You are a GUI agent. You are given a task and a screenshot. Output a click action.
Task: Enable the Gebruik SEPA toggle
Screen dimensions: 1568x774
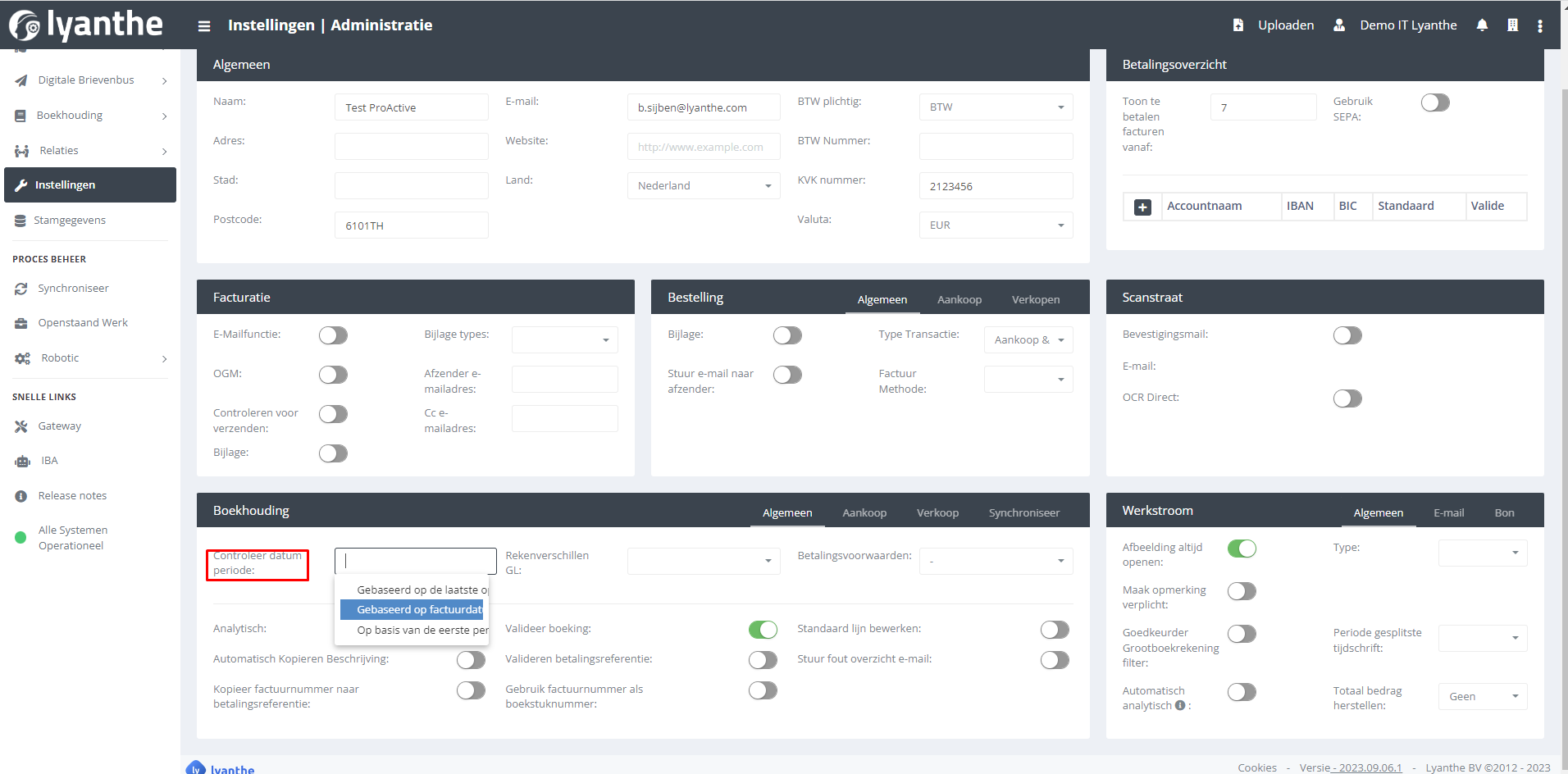(1435, 102)
